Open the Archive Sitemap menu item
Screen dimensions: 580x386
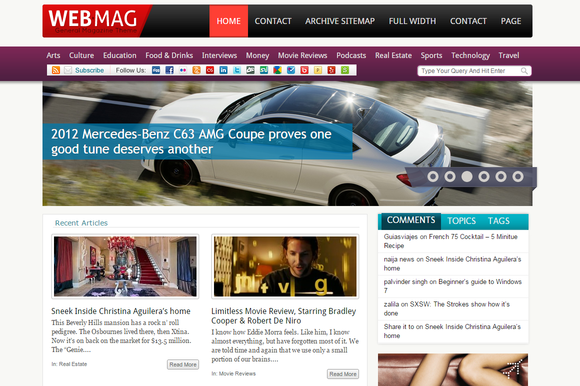click(x=340, y=21)
